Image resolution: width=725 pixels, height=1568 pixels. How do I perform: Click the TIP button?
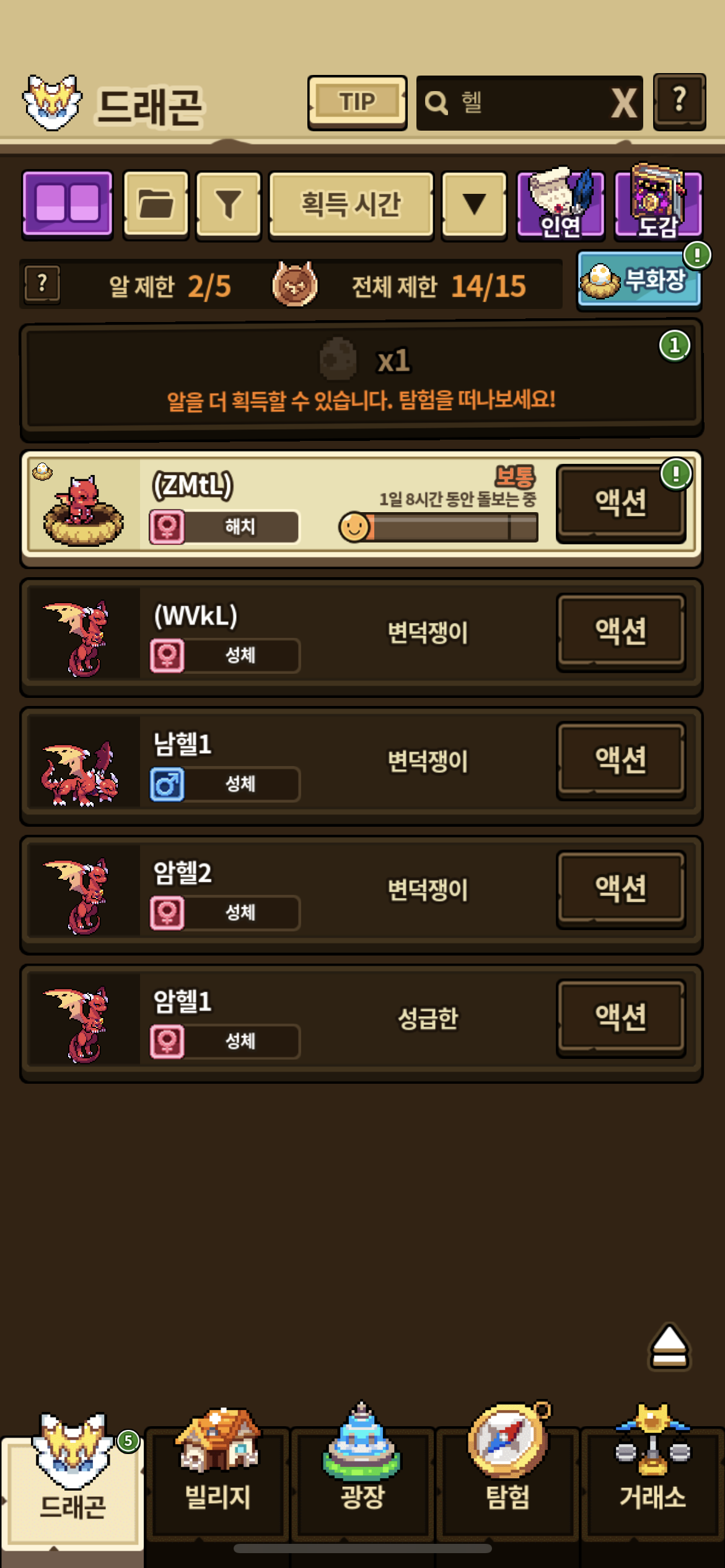(357, 102)
